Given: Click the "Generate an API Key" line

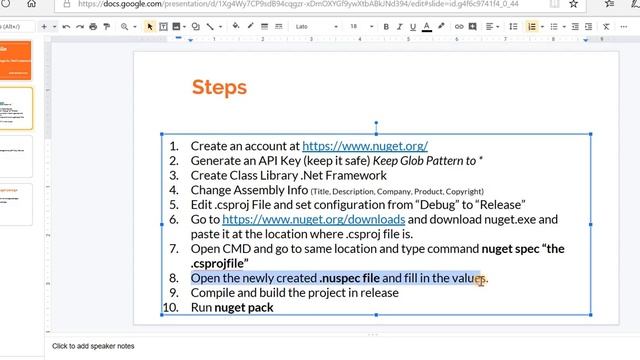Looking at the screenshot, I should coord(336,161).
